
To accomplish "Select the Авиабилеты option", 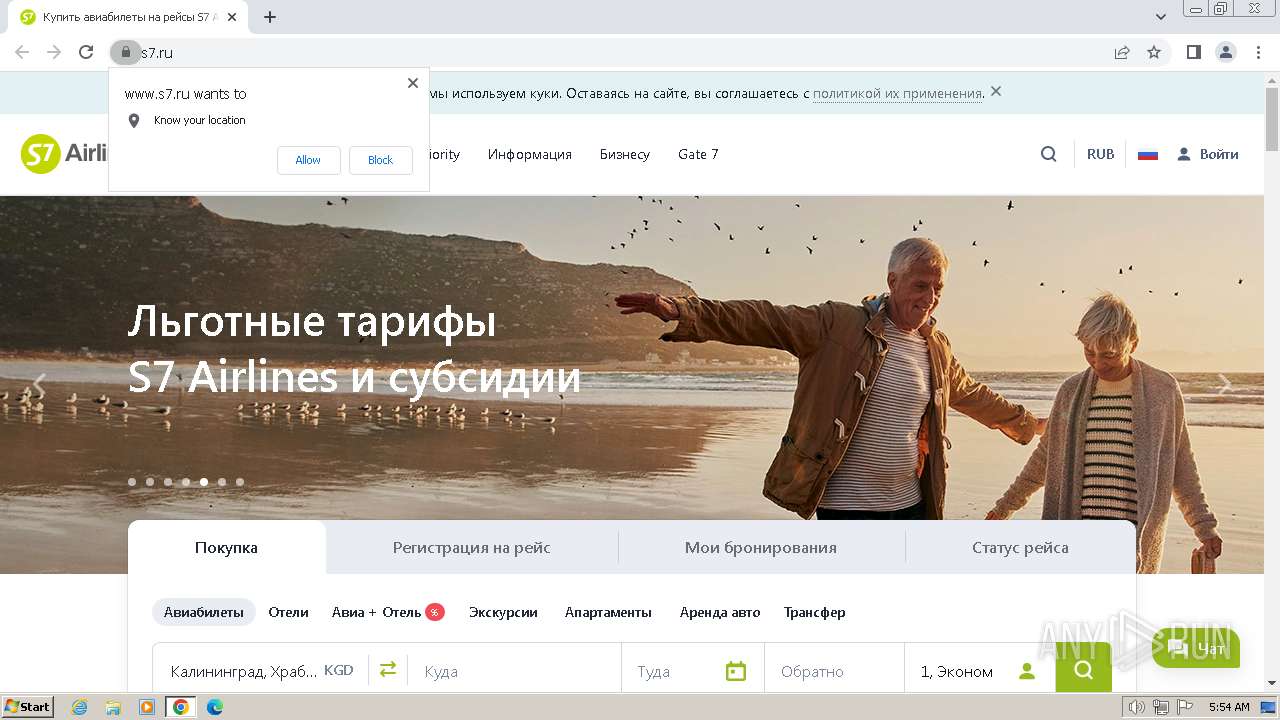I will tap(204, 612).
